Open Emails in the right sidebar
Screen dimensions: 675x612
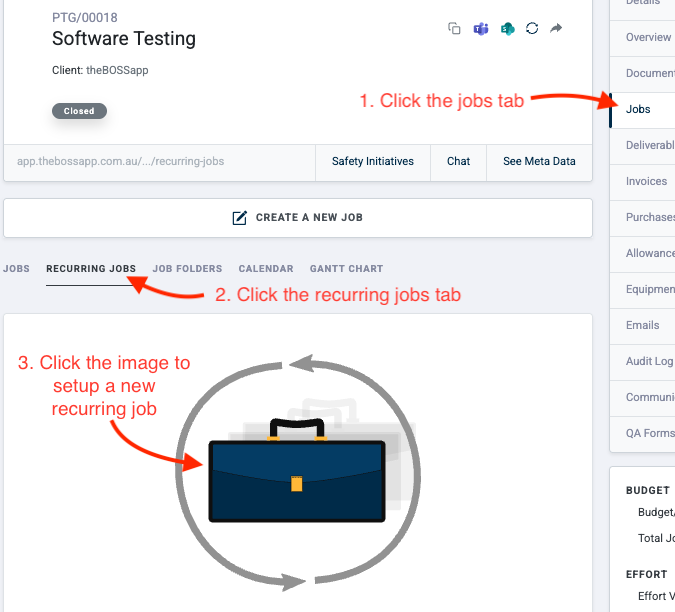643,326
